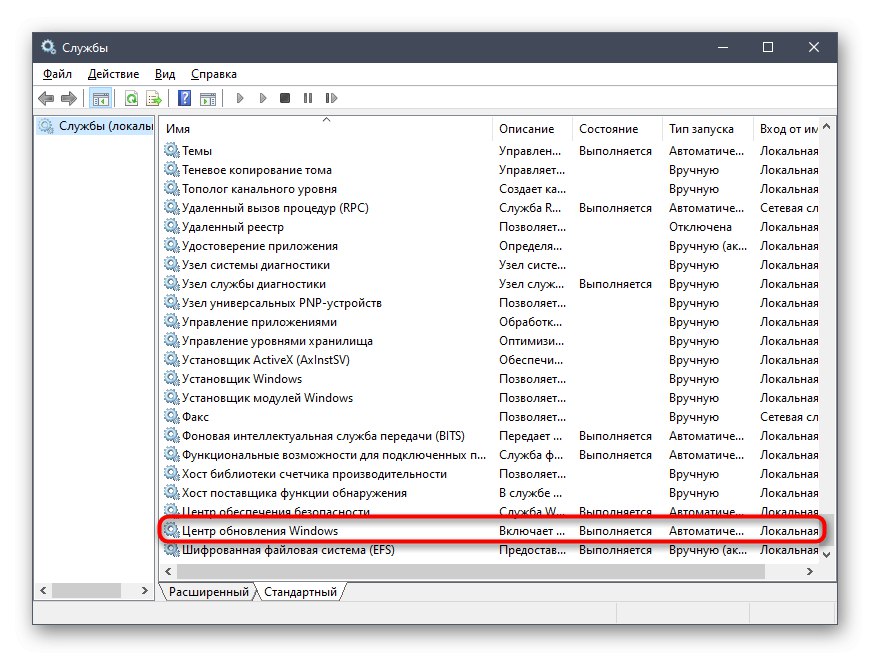The width and height of the screenshot is (870, 657).
Task: Select the Центр обновления Windows service
Action: pos(260,530)
